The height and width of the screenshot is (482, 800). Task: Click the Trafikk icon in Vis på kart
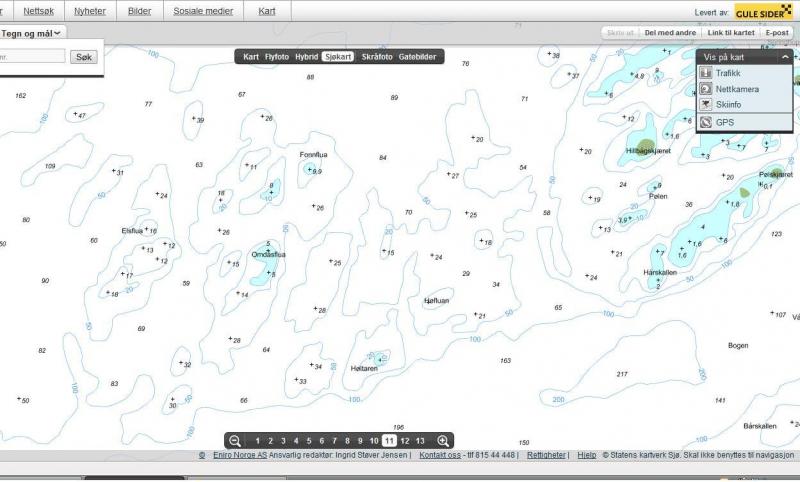click(x=706, y=74)
